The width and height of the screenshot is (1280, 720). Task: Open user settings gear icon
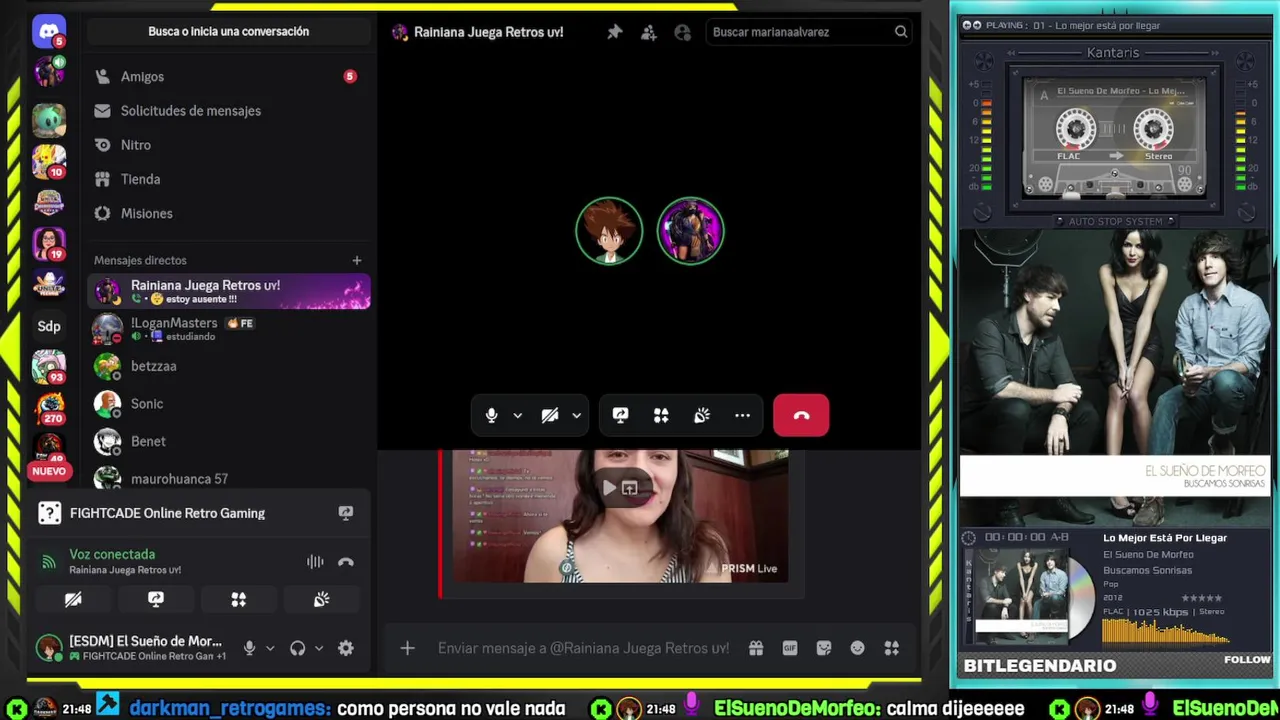345,648
